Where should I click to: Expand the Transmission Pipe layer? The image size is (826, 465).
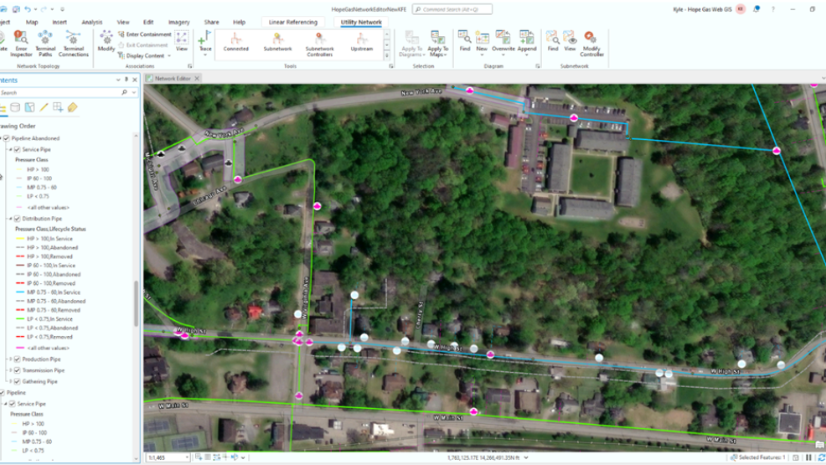[11, 370]
